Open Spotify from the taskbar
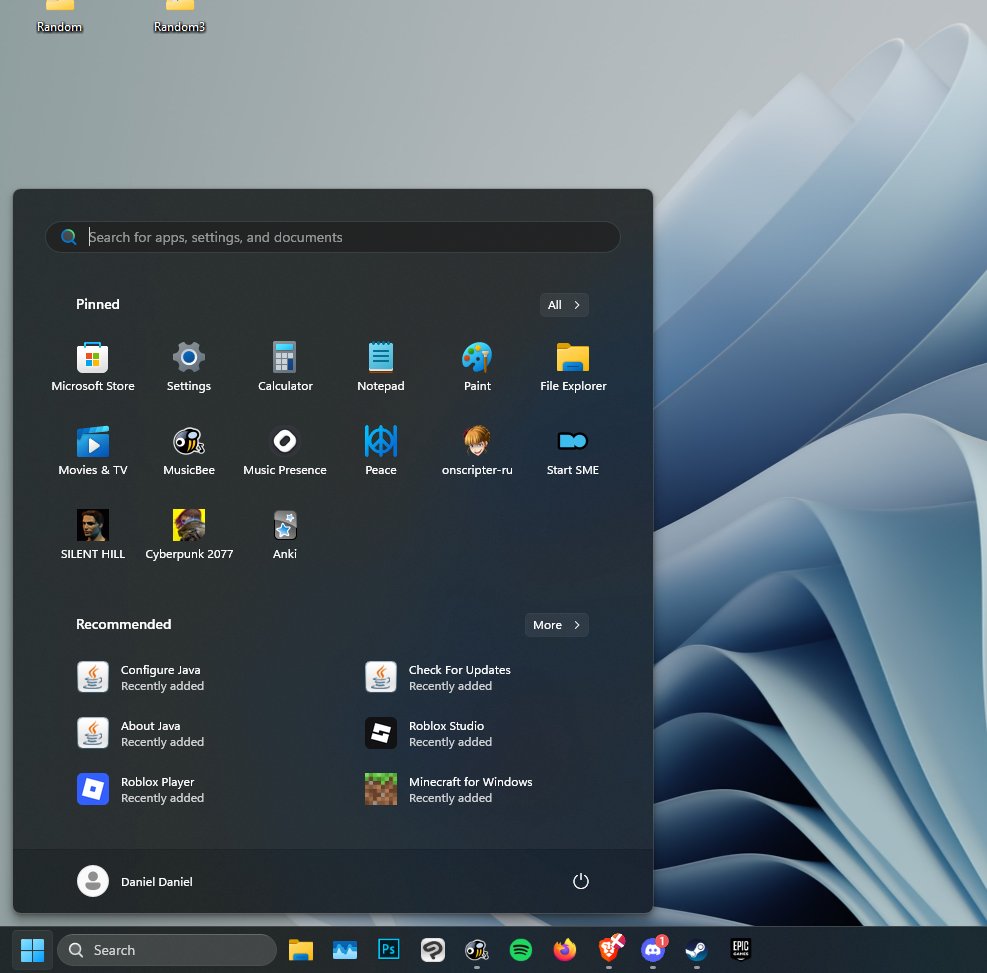The height and width of the screenshot is (973, 987). (x=521, y=949)
